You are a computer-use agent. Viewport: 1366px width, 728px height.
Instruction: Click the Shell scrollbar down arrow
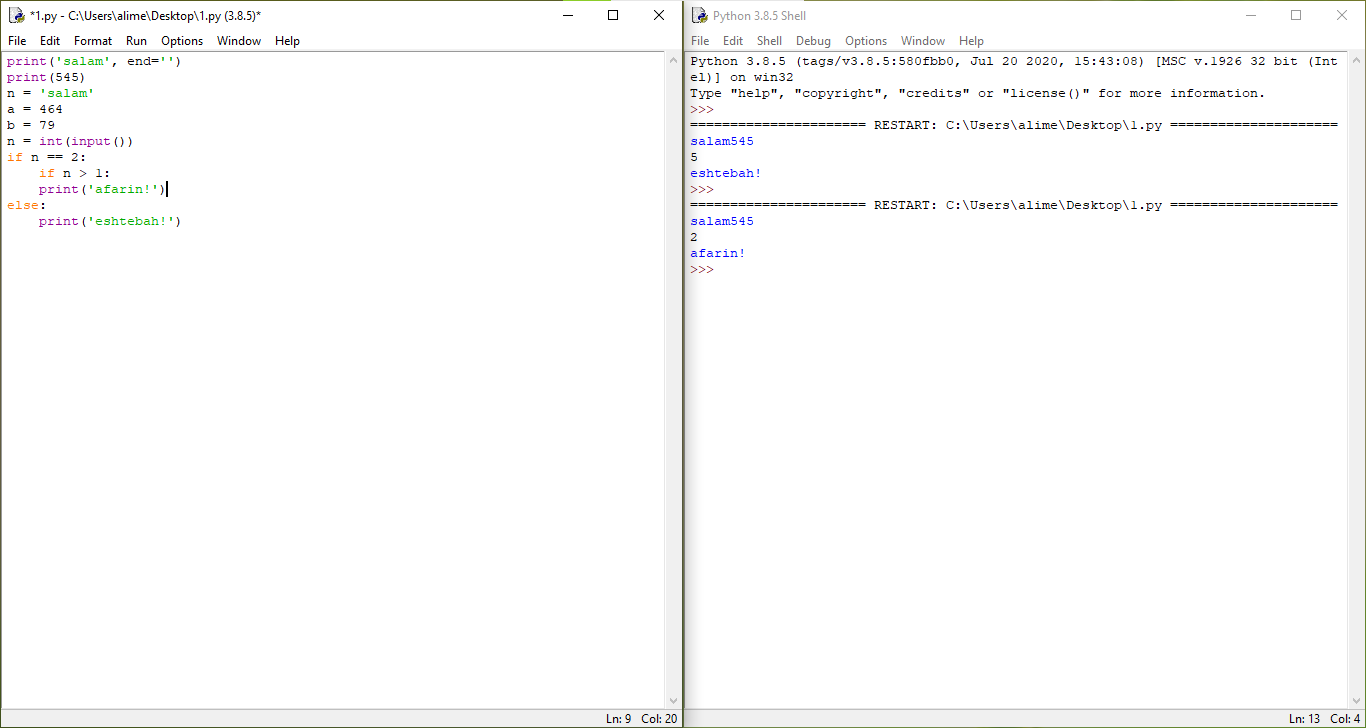point(1356,701)
